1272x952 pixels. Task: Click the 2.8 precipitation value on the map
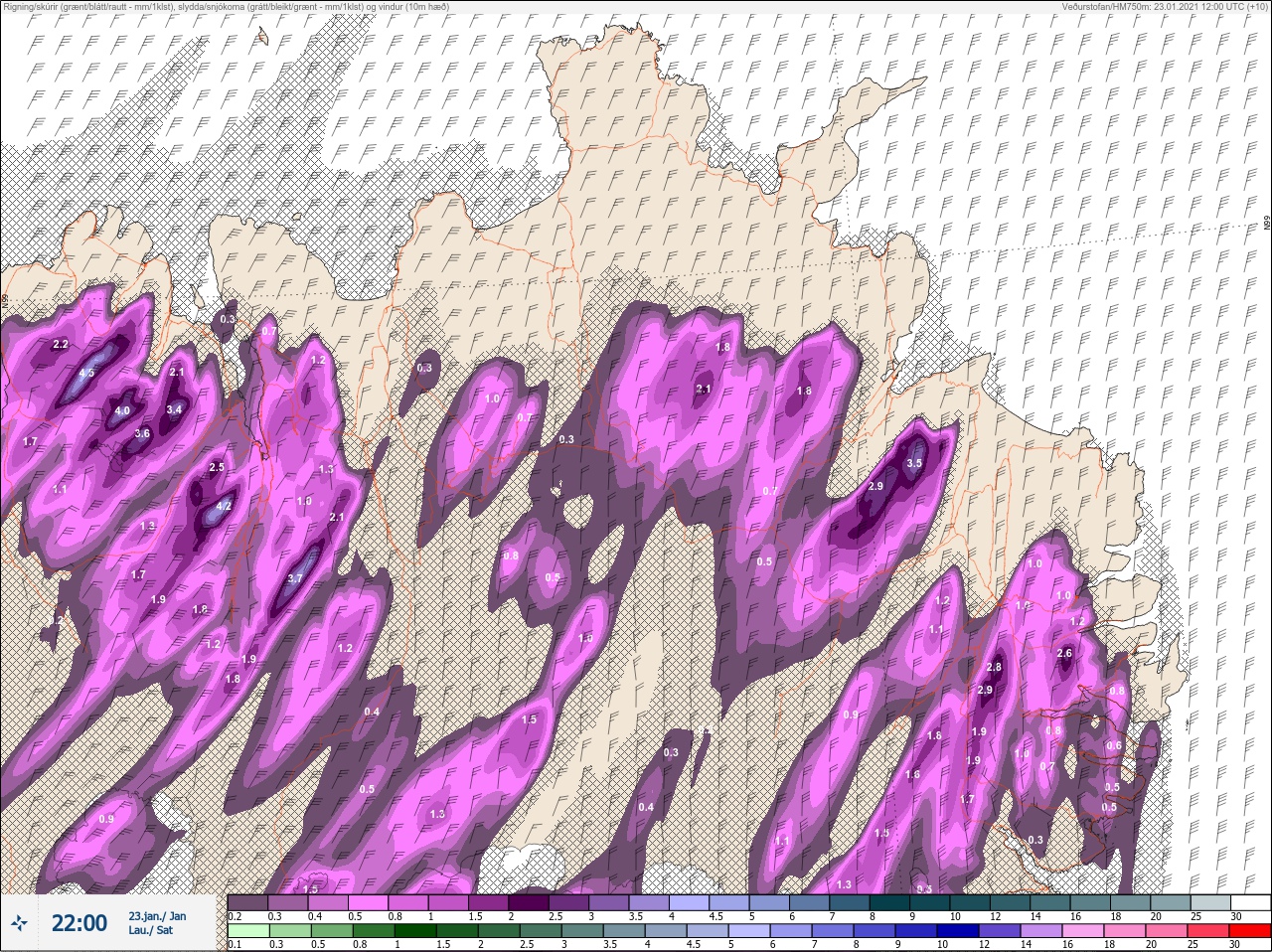[995, 667]
